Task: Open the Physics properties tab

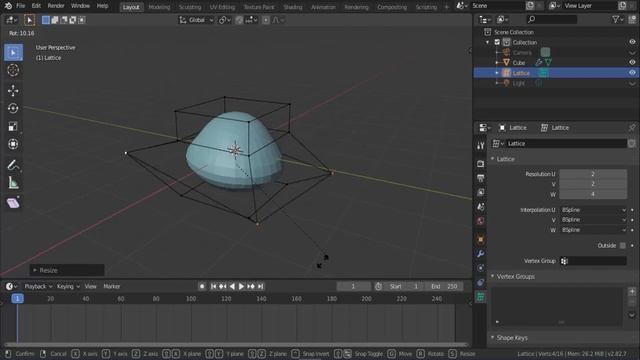Action: 480,268
